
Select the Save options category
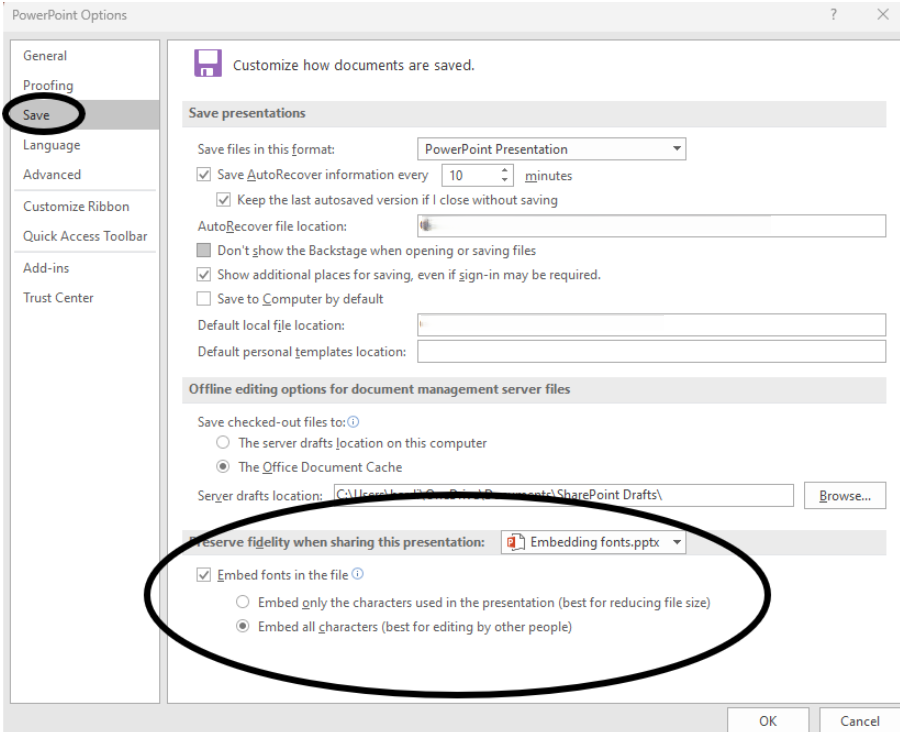(x=85, y=115)
